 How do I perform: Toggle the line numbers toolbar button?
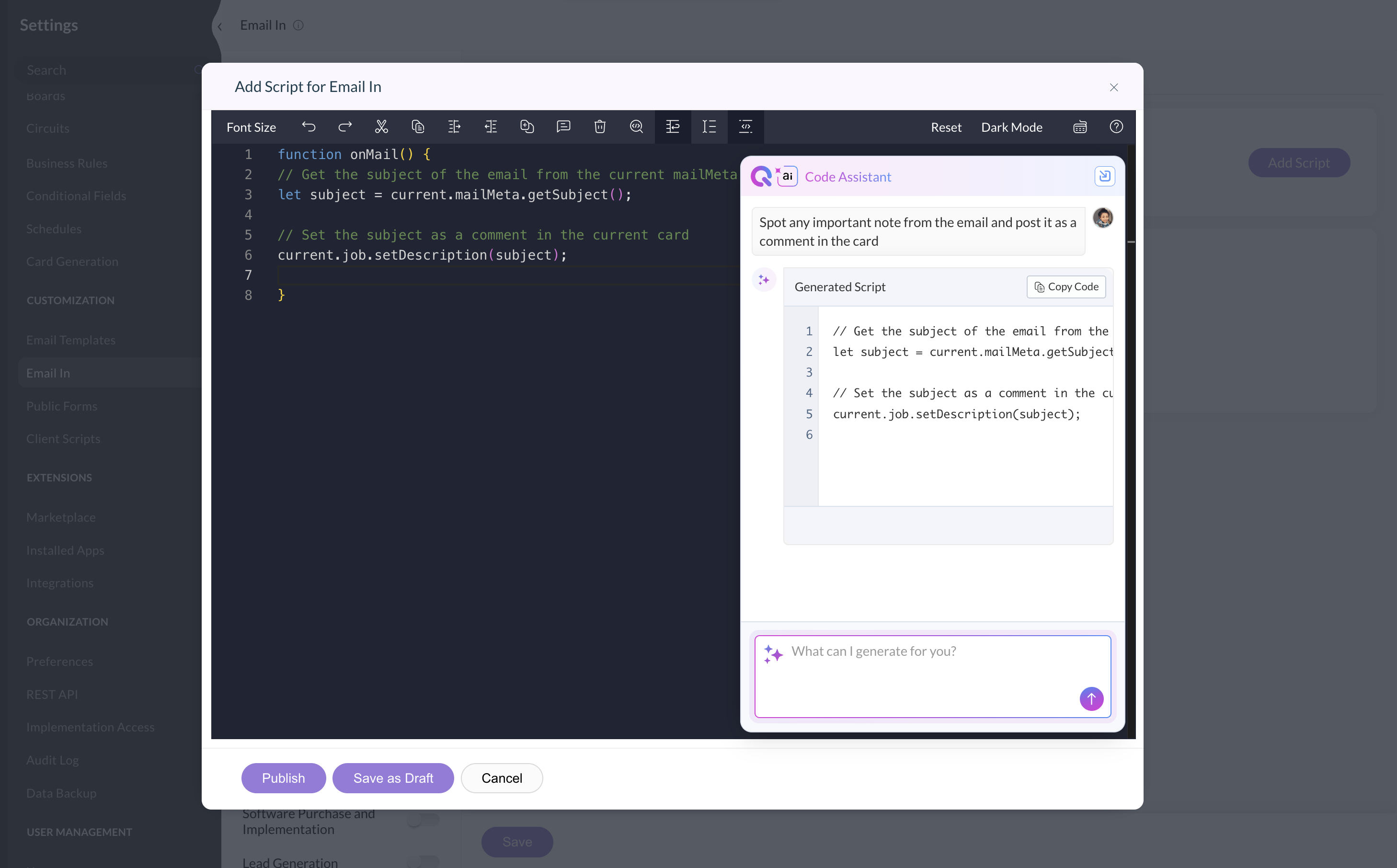(709, 127)
